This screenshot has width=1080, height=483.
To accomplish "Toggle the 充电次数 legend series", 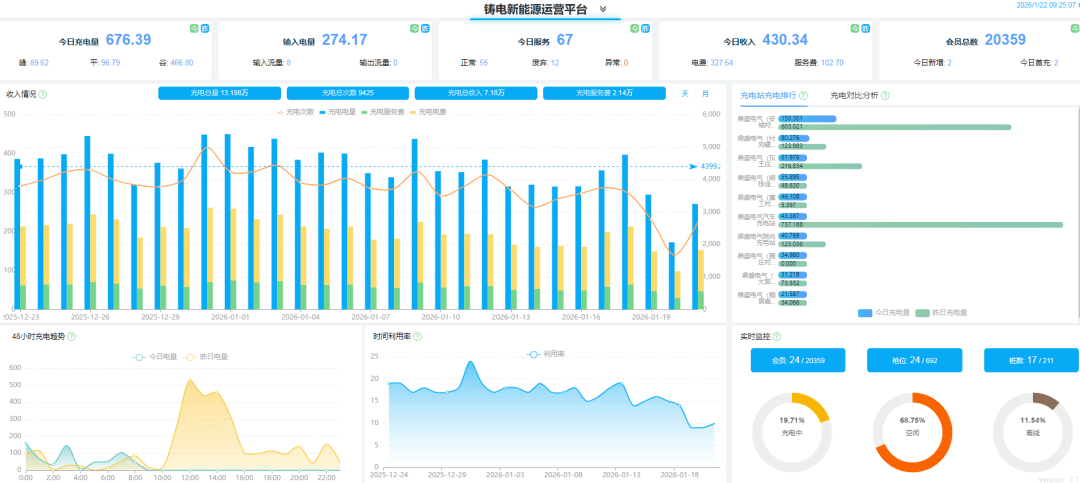I will 295,112.
